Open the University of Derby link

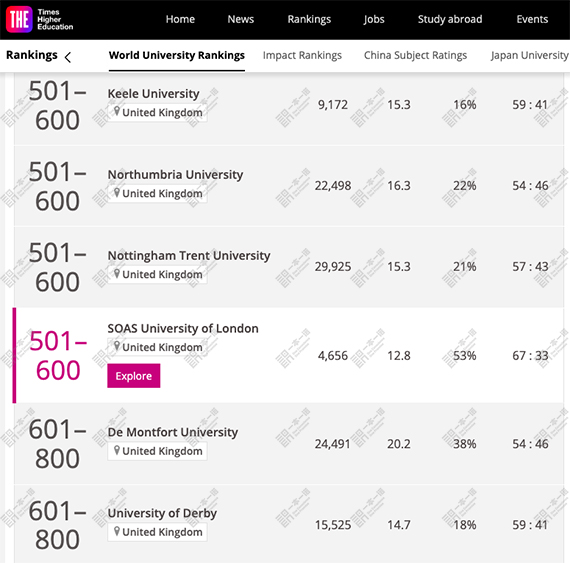[162, 513]
